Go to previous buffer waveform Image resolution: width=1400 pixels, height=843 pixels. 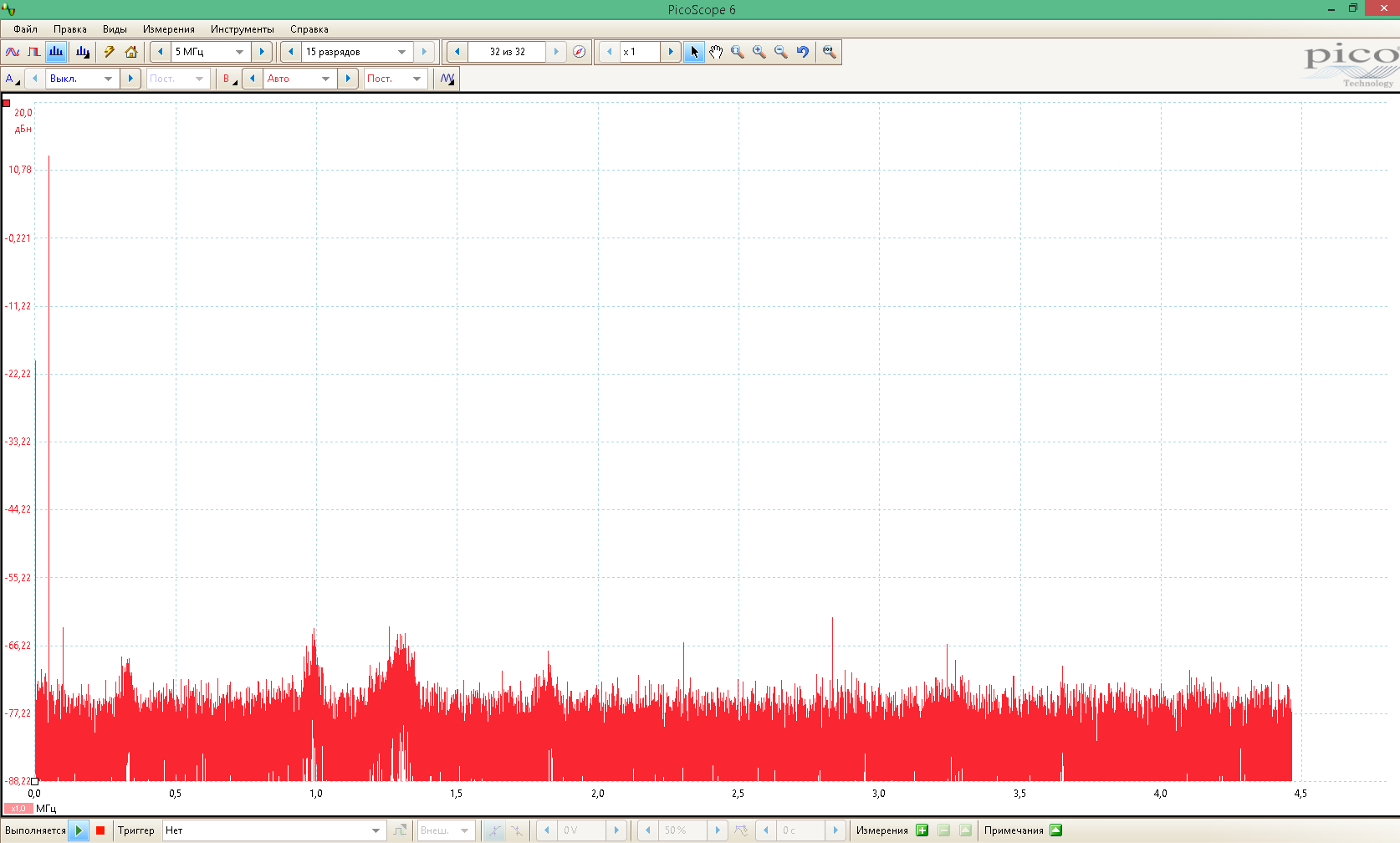click(x=457, y=52)
